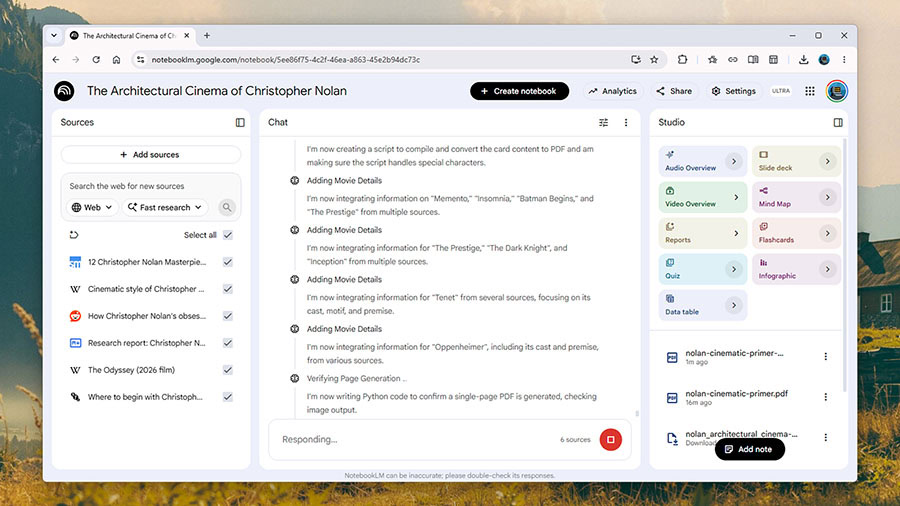The height and width of the screenshot is (506, 900).
Task: Expand Data table options arrow
Action: pos(734,305)
